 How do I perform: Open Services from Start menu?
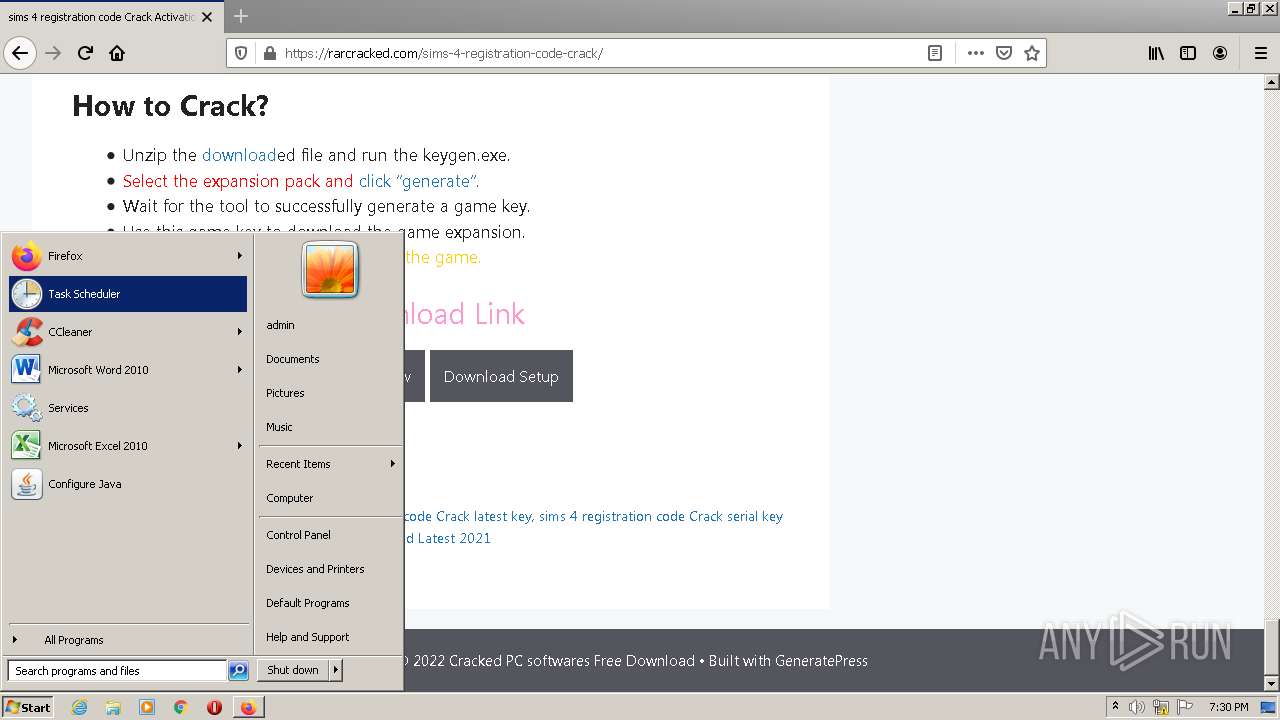(x=128, y=408)
